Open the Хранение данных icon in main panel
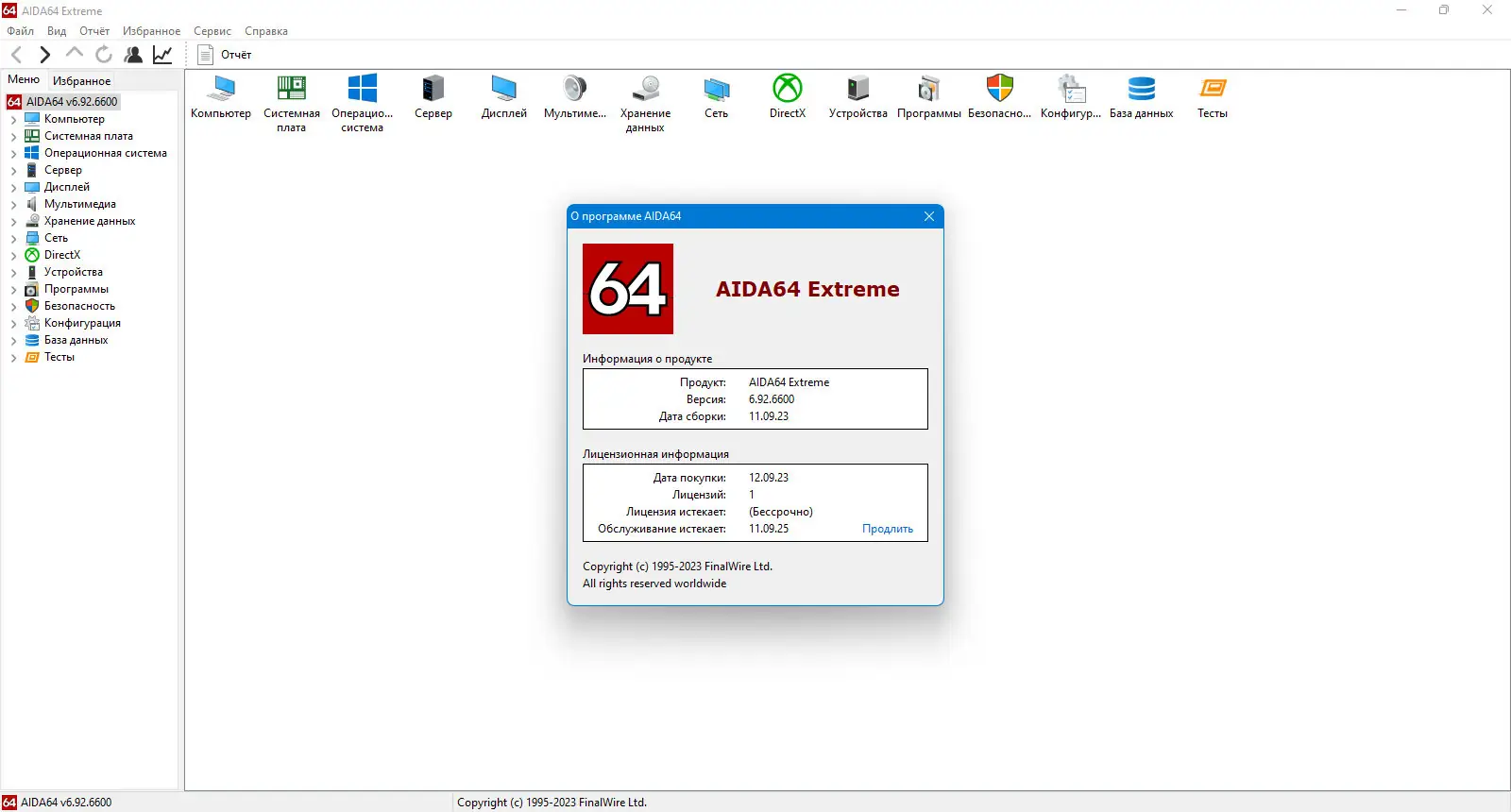1511x812 pixels. pos(646,103)
